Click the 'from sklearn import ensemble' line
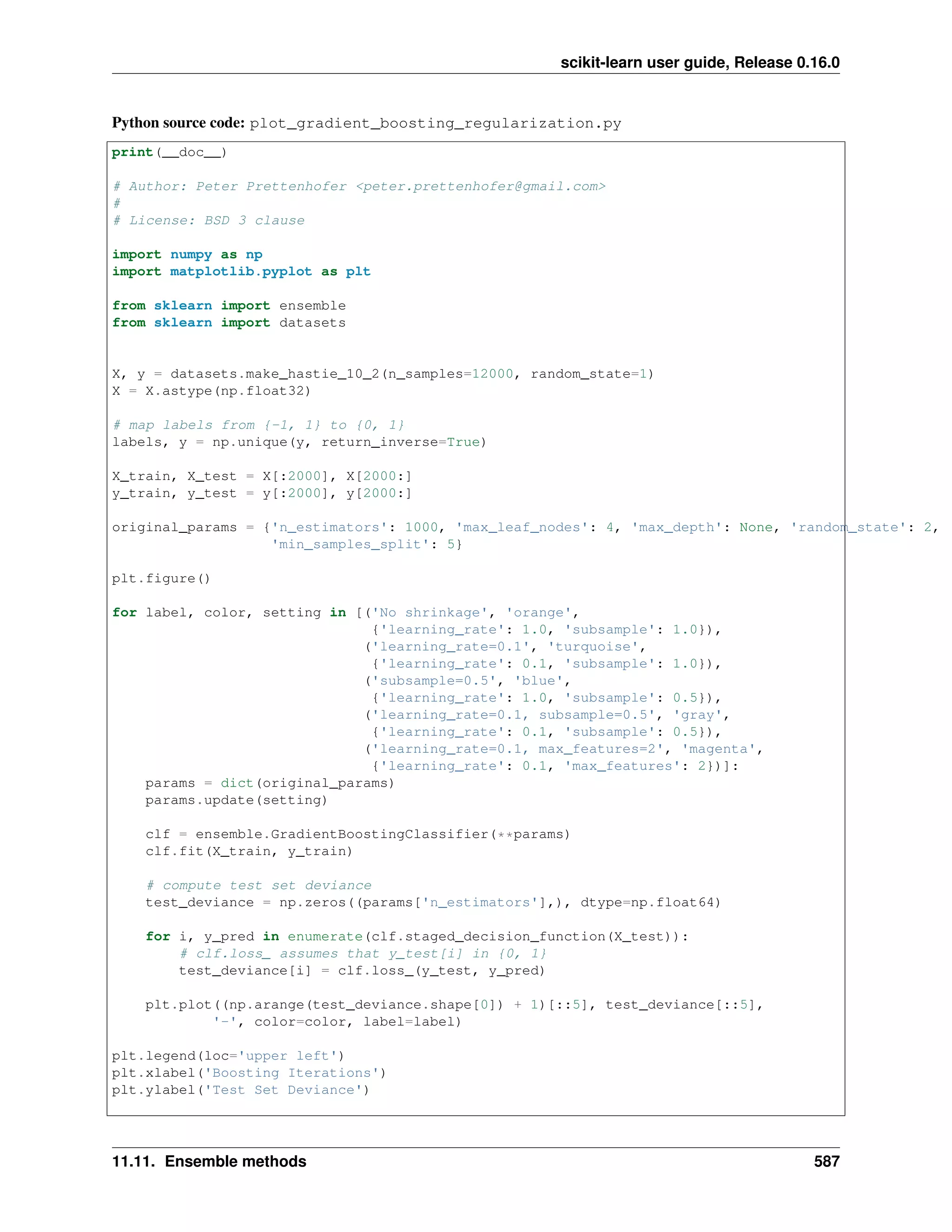952x1232 pixels. pos(229,306)
